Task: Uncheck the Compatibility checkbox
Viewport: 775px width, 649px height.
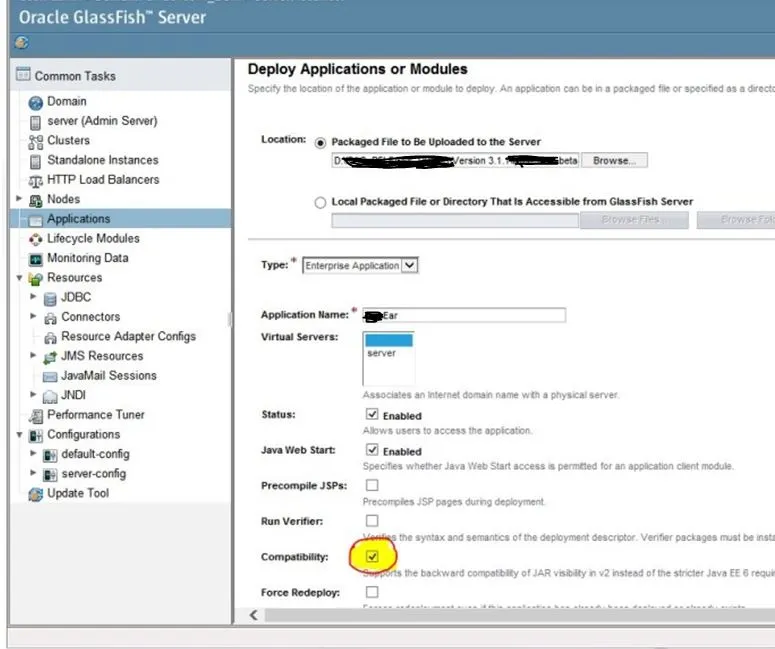Action: (372, 557)
